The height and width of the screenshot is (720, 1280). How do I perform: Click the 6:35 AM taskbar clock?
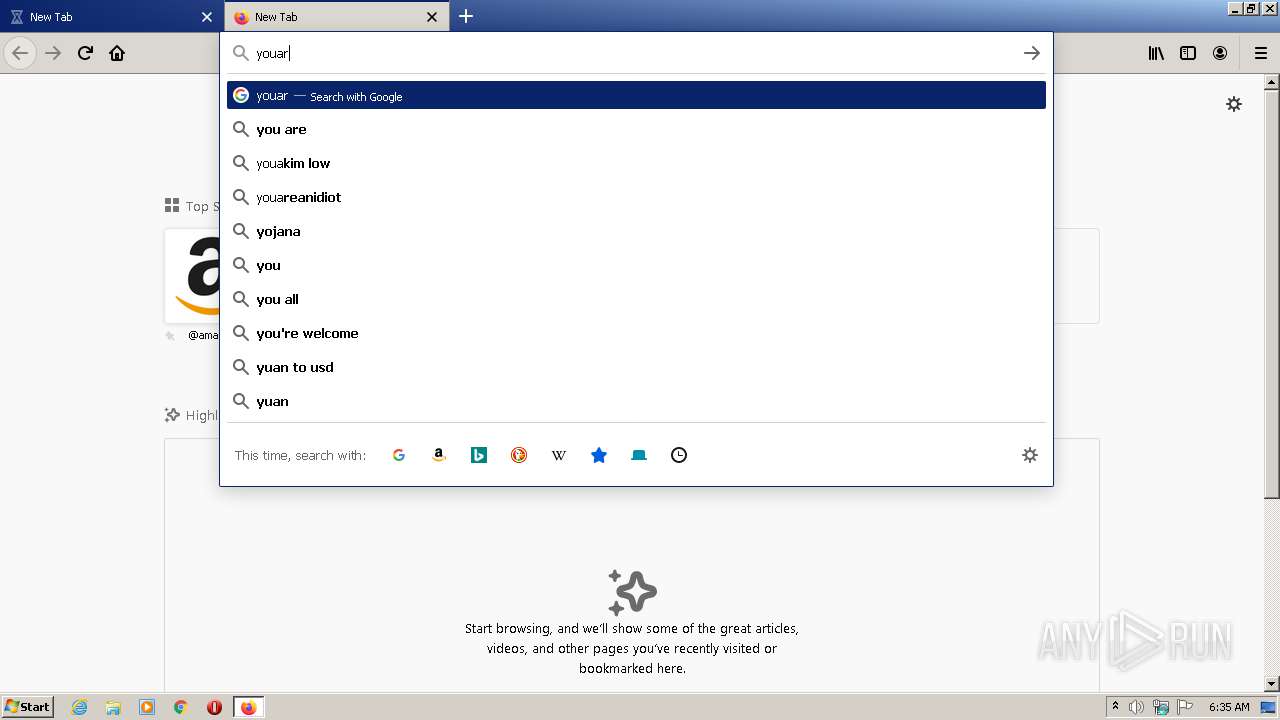click(1229, 707)
